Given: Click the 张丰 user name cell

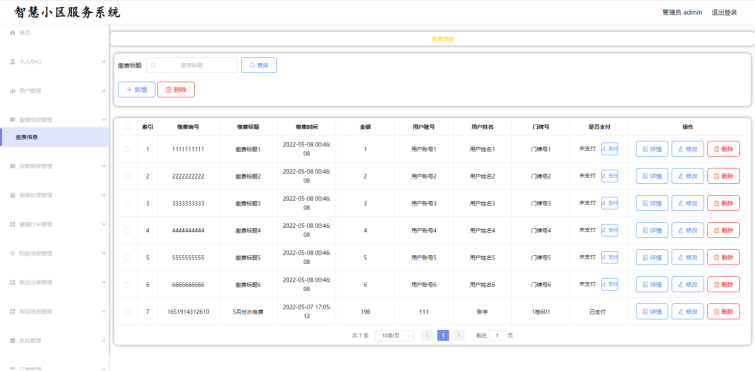Looking at the screenshot, I should click(482, 312).
